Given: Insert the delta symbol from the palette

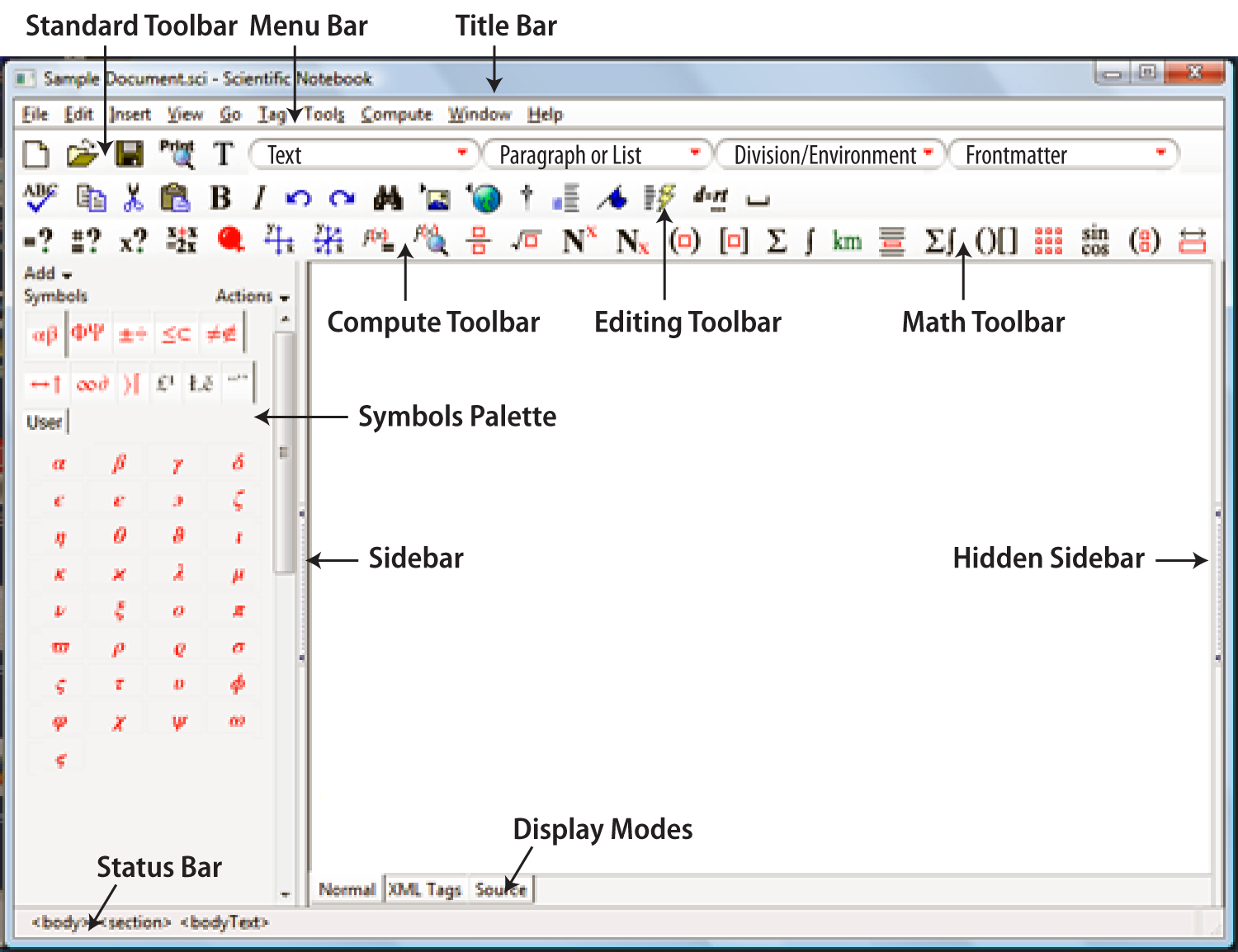Looking at the screenshot, I should point(238,464).
